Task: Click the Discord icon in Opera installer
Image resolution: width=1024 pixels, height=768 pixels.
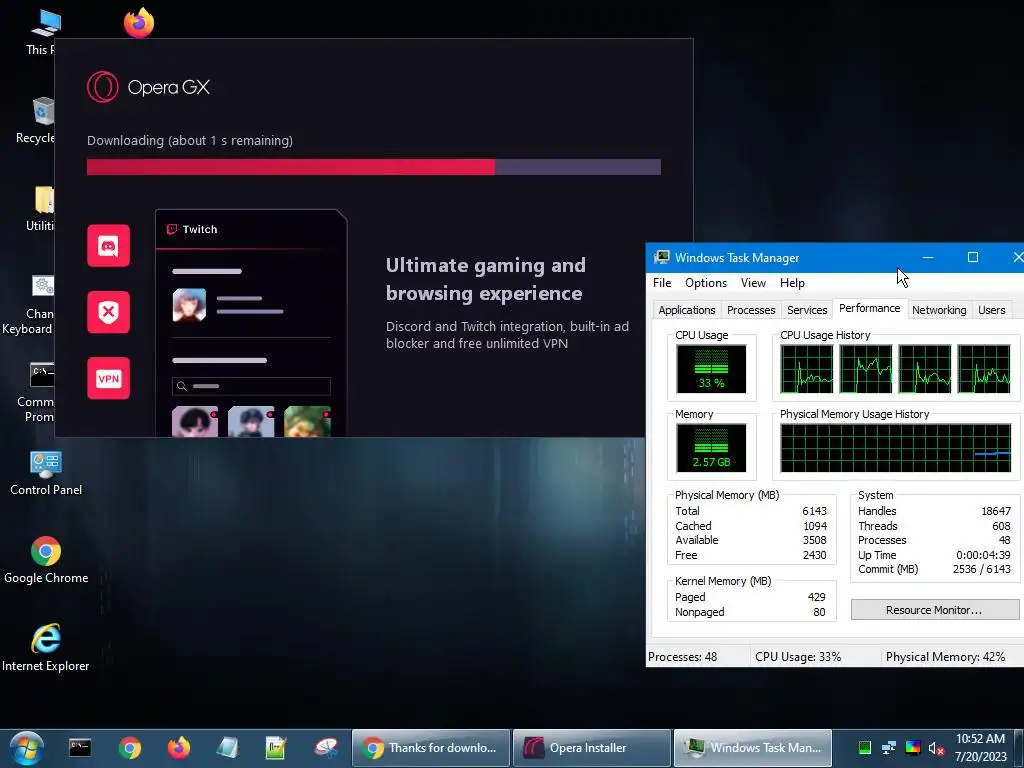Action: 108,246
